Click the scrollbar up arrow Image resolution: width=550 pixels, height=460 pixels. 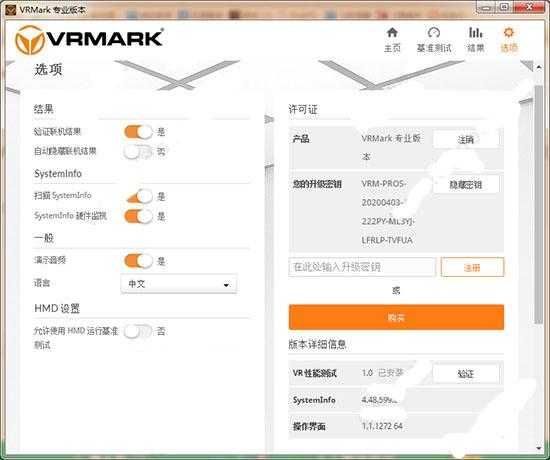[x=539, y=67]
